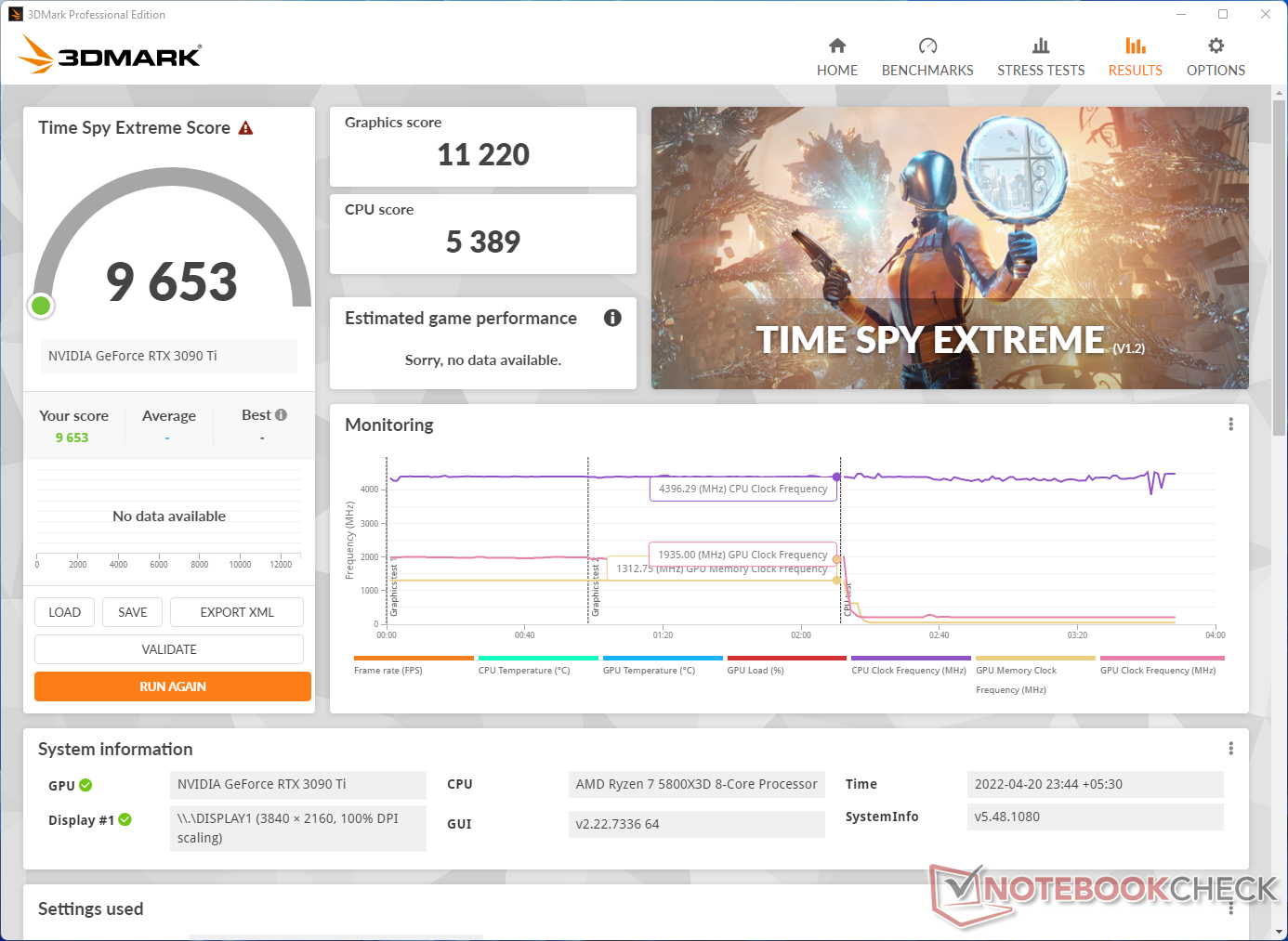Maximize the 3DMark window
The height and width of the screenshot is (941, 1288).
coord(1223,14)
